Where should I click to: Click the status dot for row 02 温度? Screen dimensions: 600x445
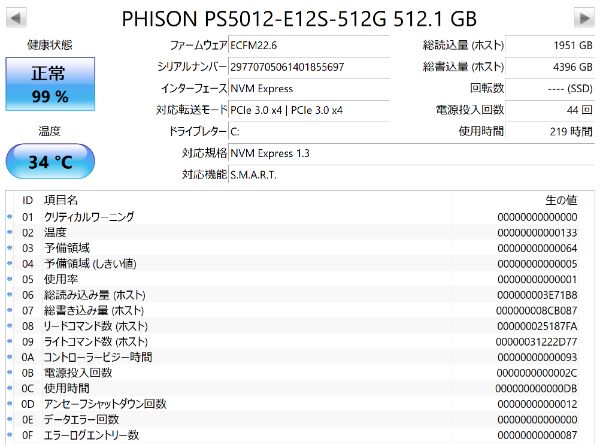tap(10, 232)
